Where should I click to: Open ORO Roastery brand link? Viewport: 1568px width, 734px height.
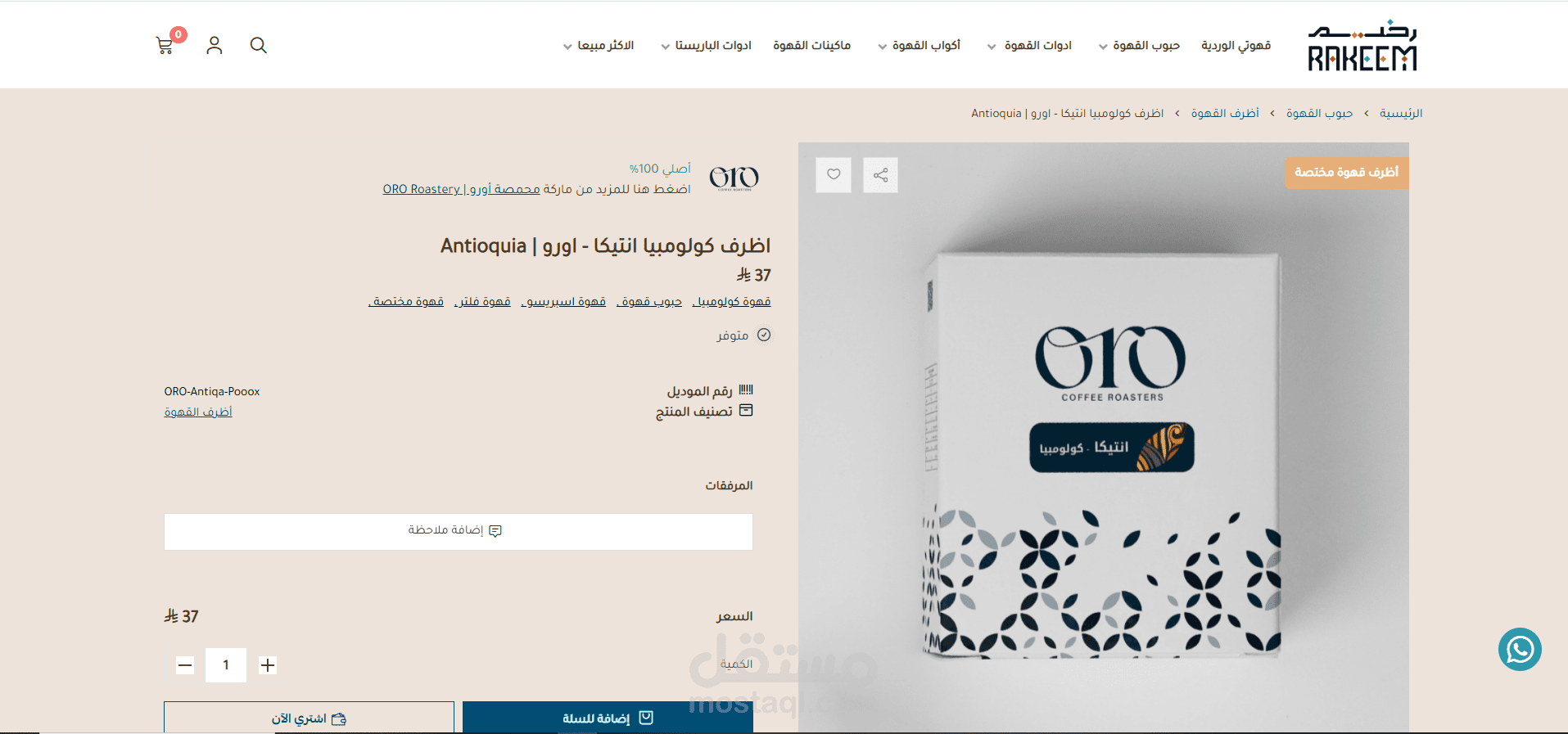(462, 189)
